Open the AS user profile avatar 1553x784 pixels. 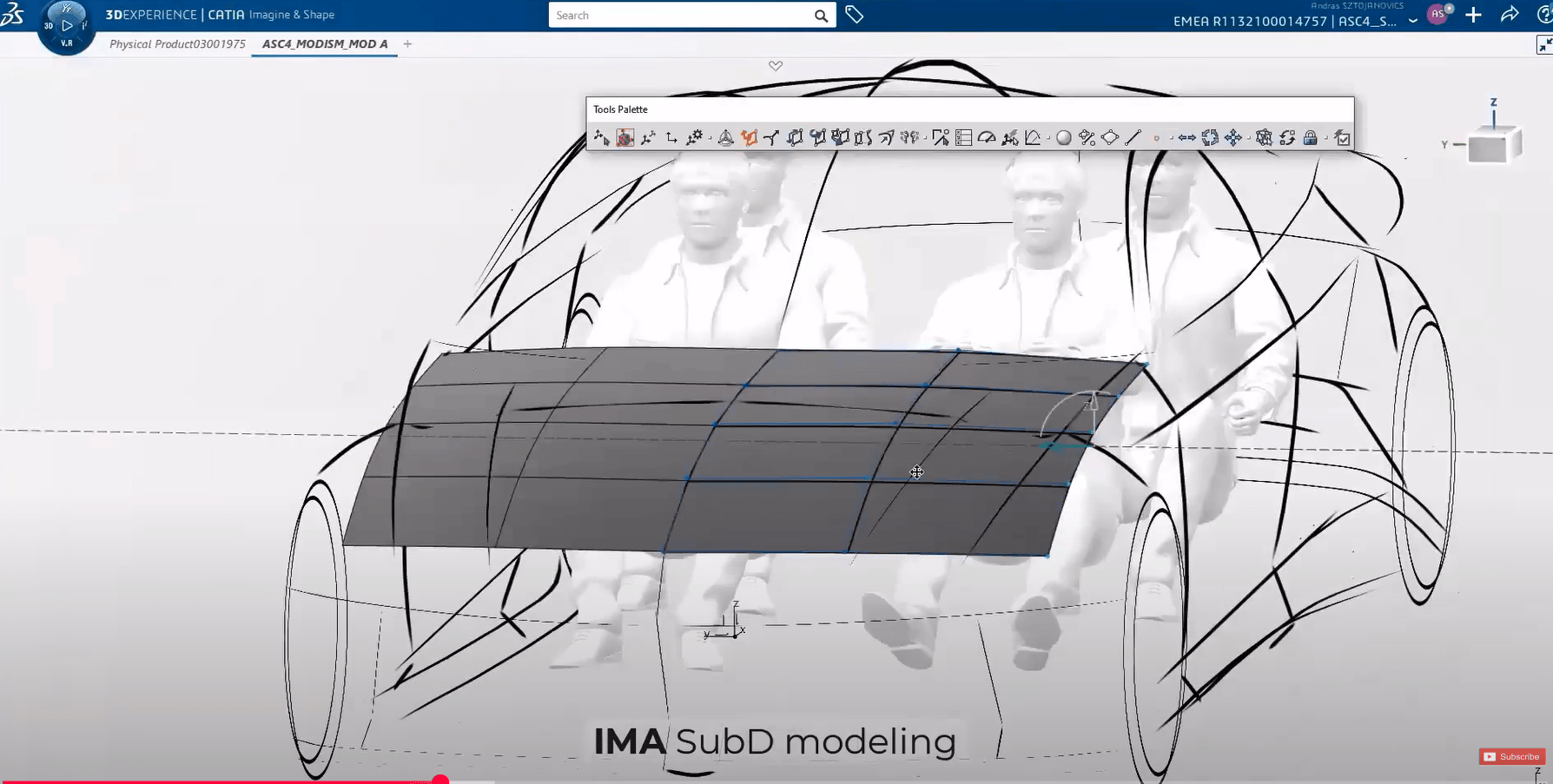pos(1437,14)
